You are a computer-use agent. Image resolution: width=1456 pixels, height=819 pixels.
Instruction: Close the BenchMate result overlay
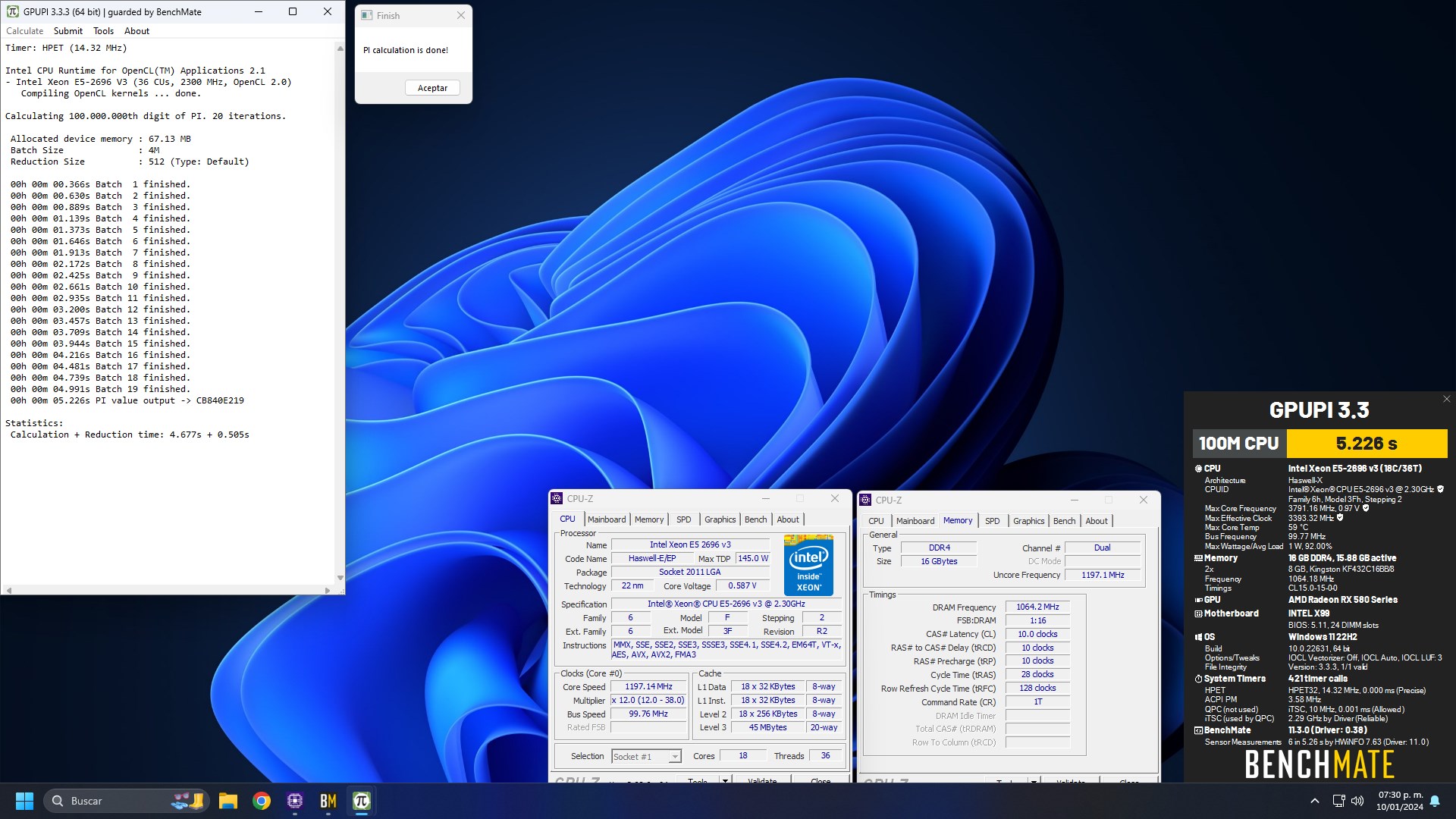tap(1446, 399)
